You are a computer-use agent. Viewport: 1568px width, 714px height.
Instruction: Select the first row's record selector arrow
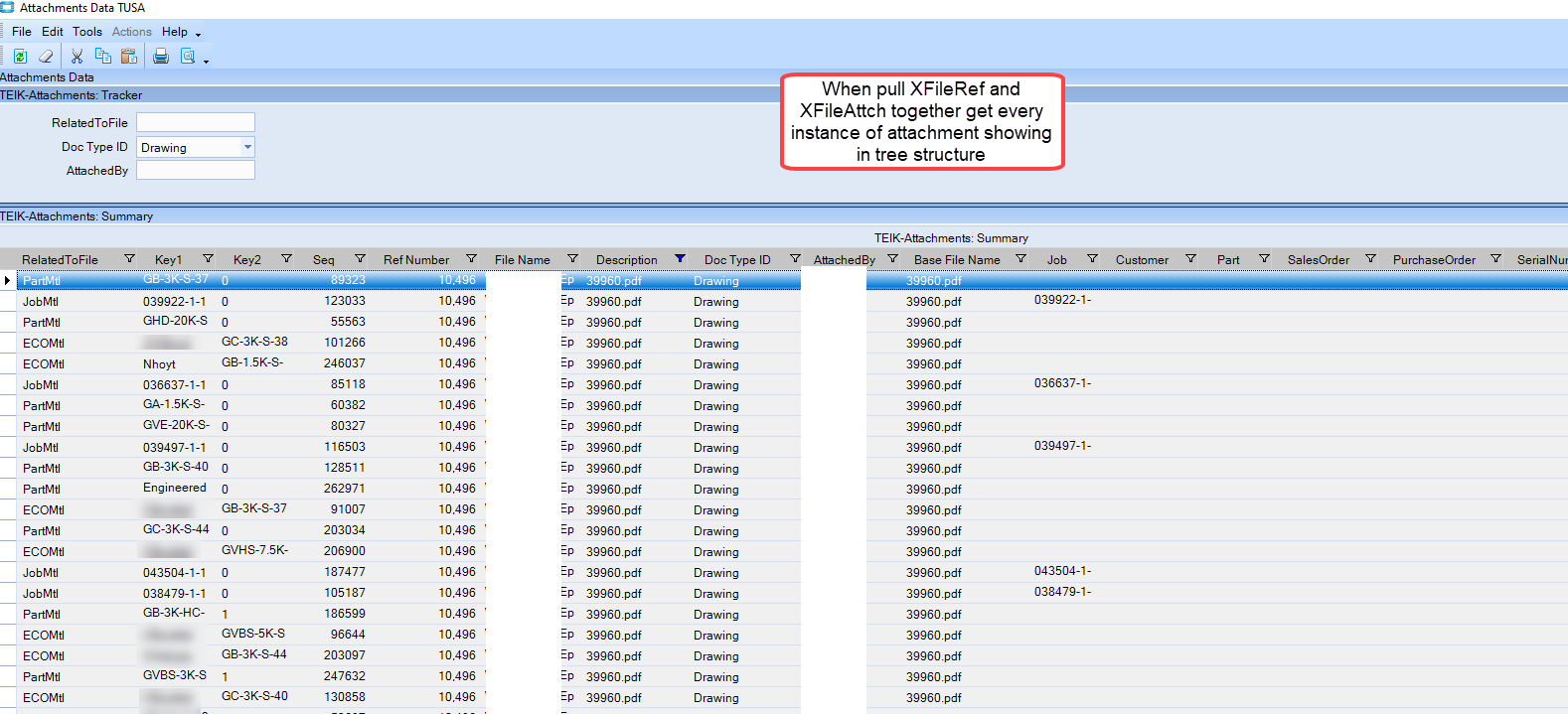coord(8,281)
